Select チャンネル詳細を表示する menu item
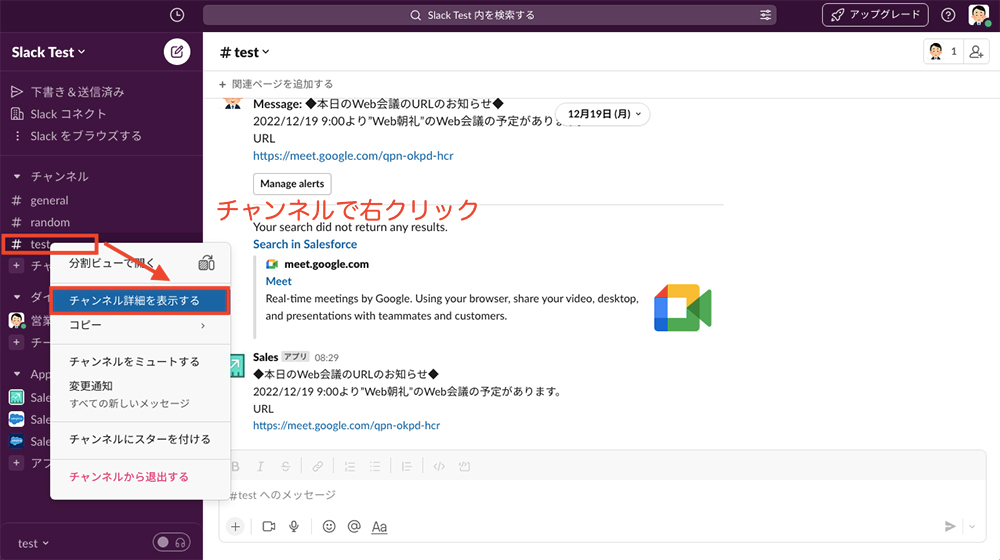 140,300
